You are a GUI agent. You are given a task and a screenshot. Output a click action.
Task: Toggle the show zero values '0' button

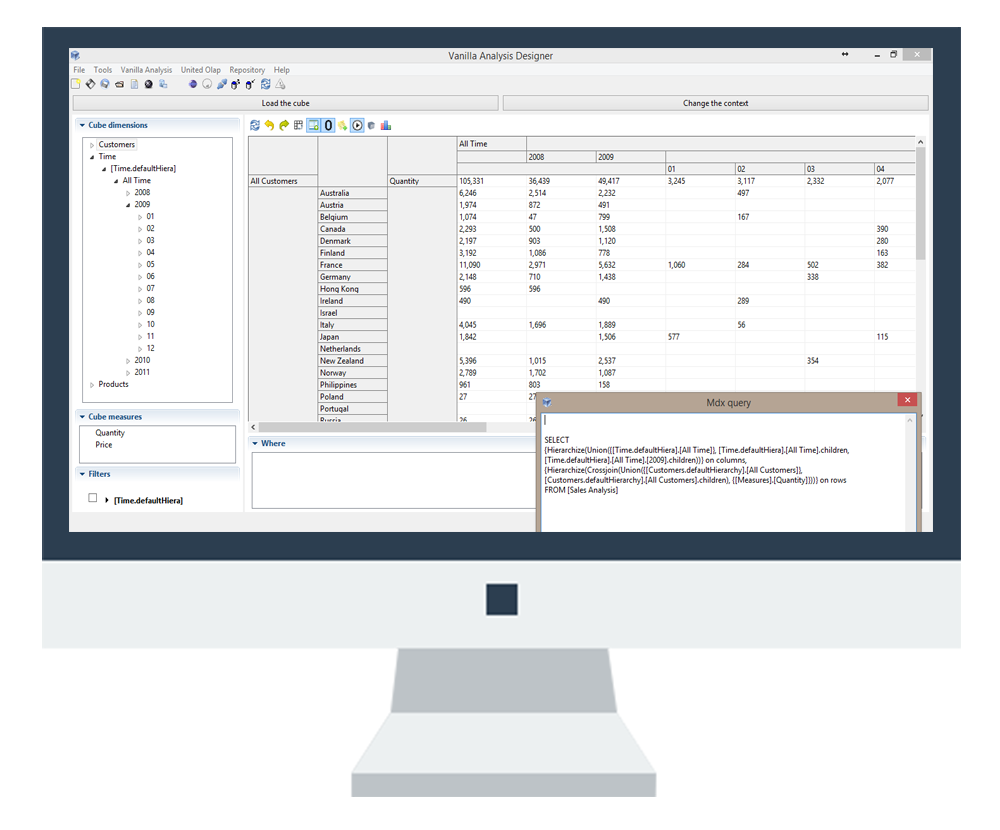coord(328,126)
